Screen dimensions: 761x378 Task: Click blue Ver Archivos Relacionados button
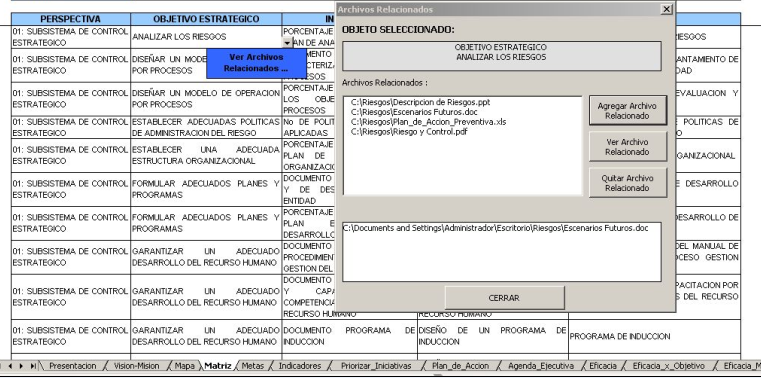256,63
